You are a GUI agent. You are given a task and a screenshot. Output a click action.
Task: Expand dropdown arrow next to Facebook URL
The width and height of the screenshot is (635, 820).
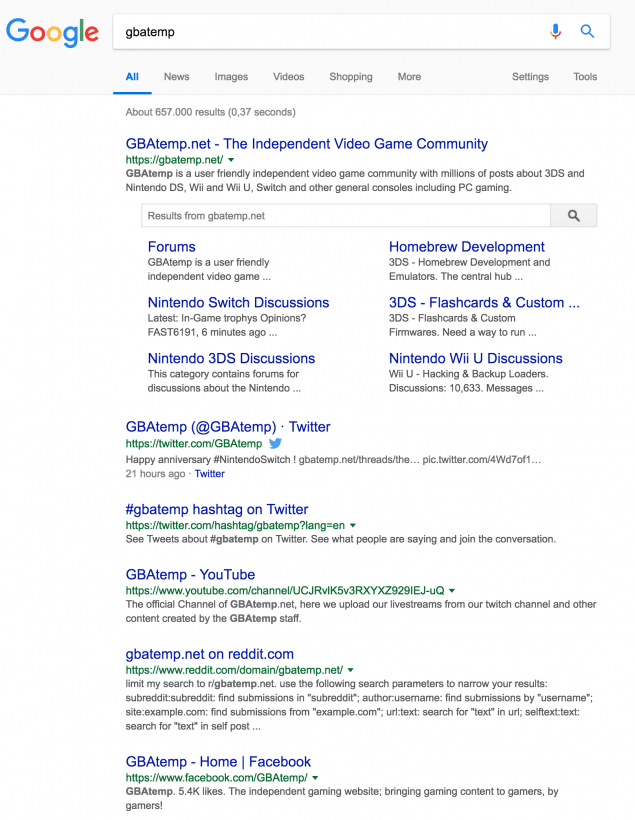click(315, 777)
